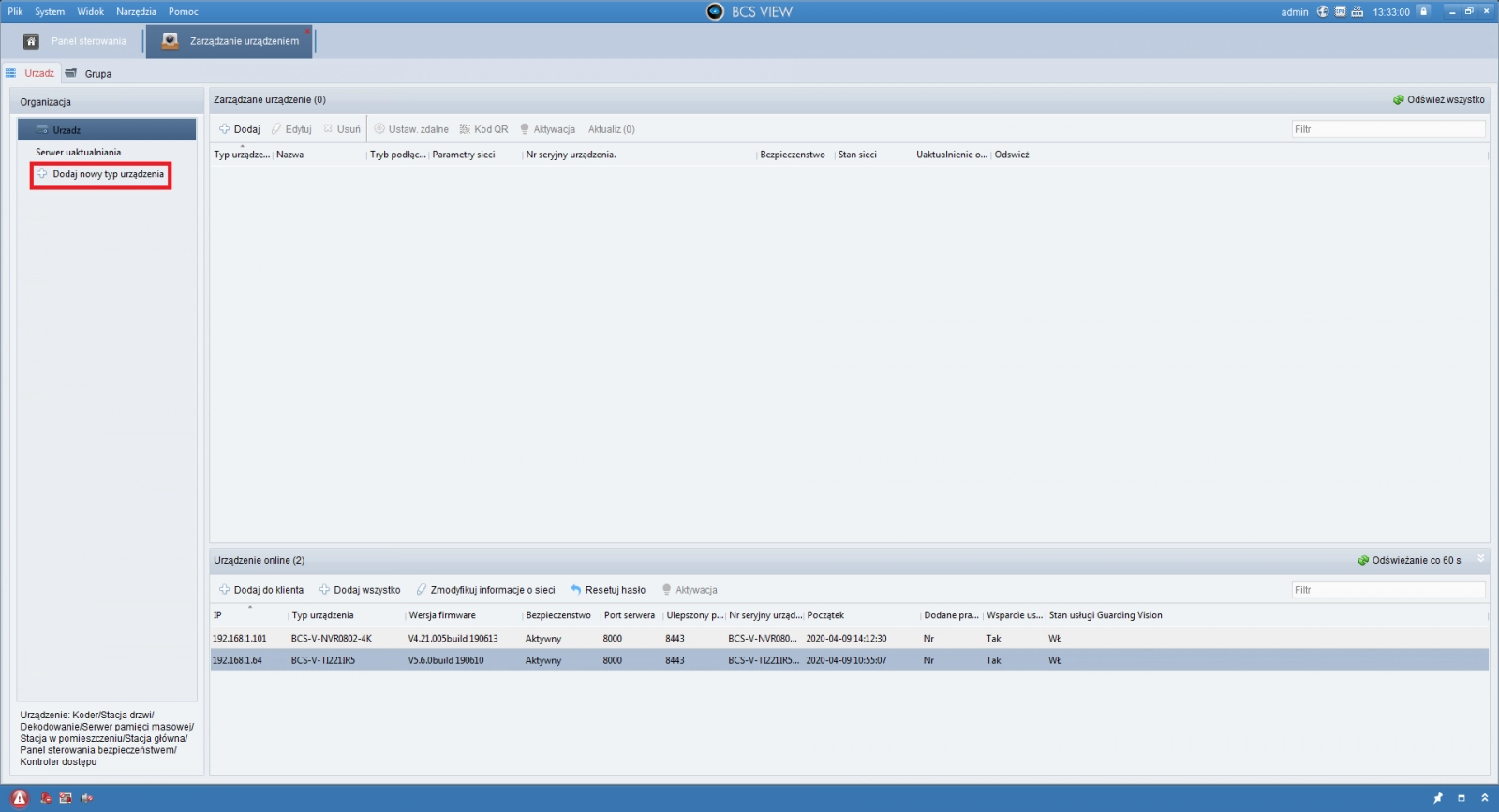
Task: Click Dodaj nowy typ urządzenia
Action: pyautogui.click(x=100, y=174)
